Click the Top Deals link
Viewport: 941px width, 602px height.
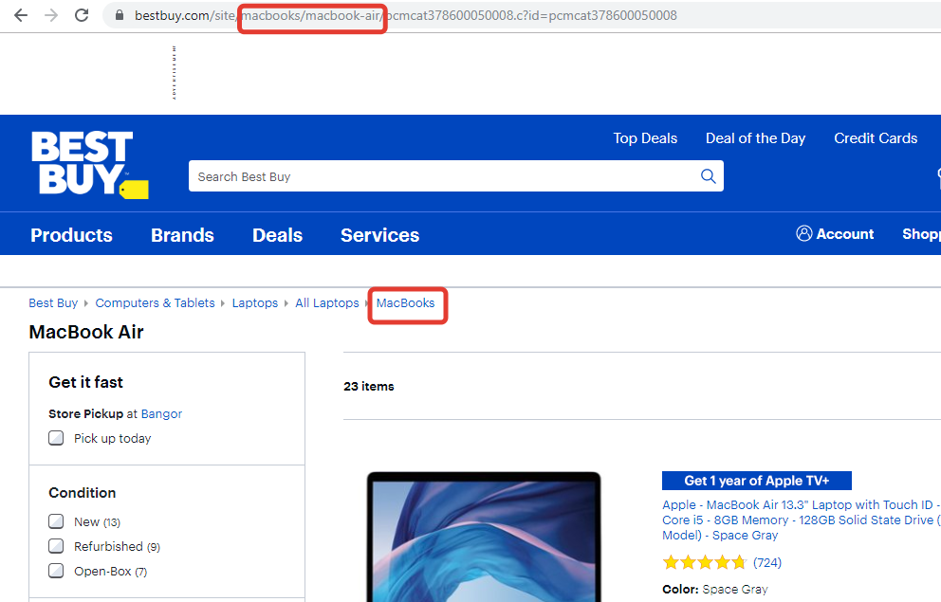point(645,138)
